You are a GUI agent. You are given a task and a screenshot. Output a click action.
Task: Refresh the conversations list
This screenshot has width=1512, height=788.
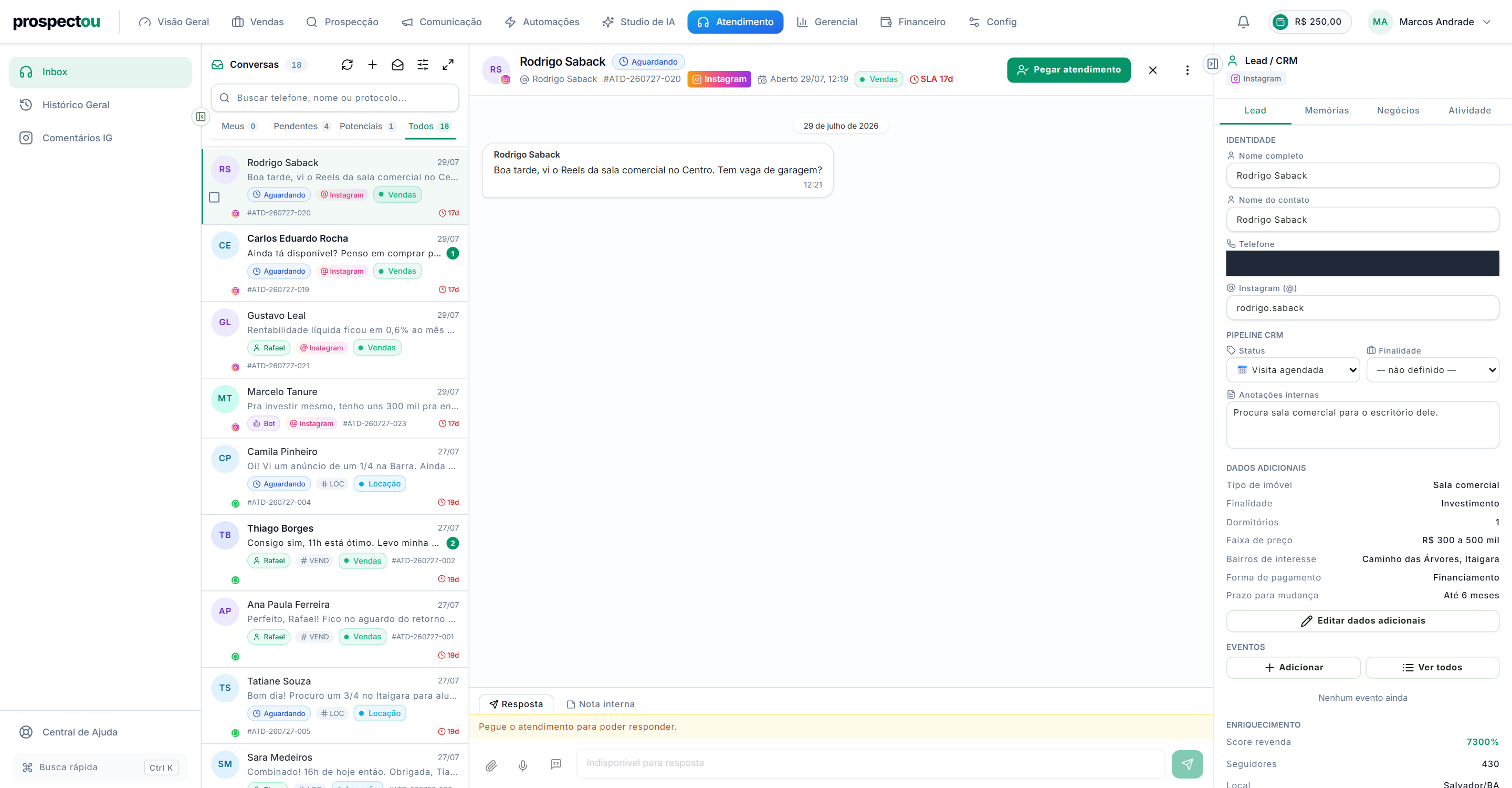point(347,65)
